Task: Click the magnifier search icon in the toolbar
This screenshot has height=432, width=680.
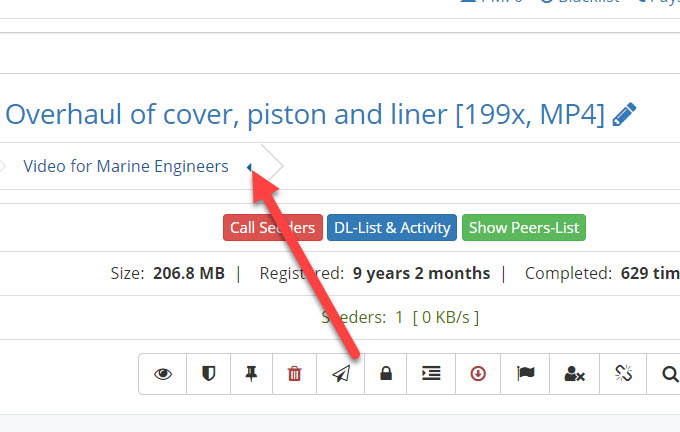Action: pyautogui.click(x=669, y=374)
